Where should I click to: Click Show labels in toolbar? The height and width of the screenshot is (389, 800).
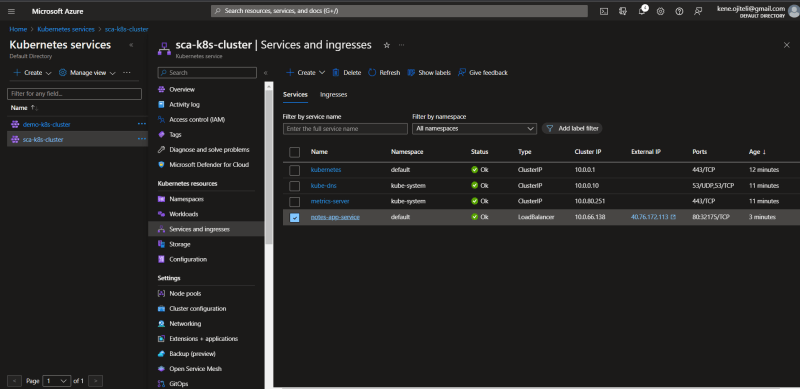click(x=429, y=72)
